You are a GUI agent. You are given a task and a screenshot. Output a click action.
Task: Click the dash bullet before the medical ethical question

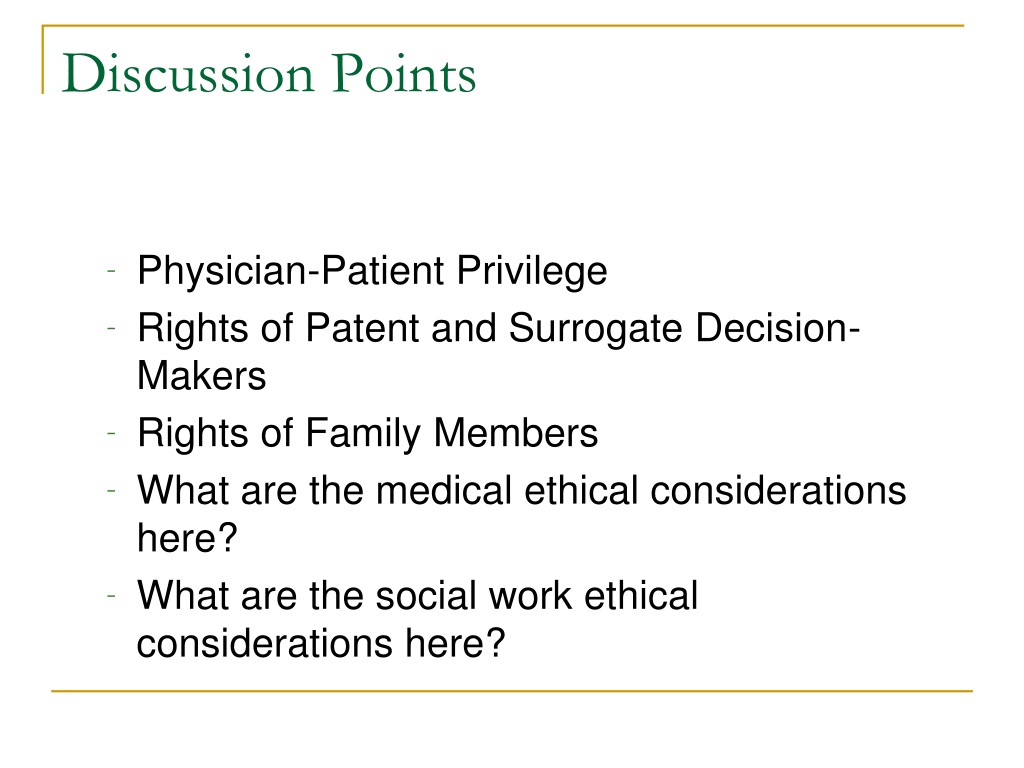[111, 489]
